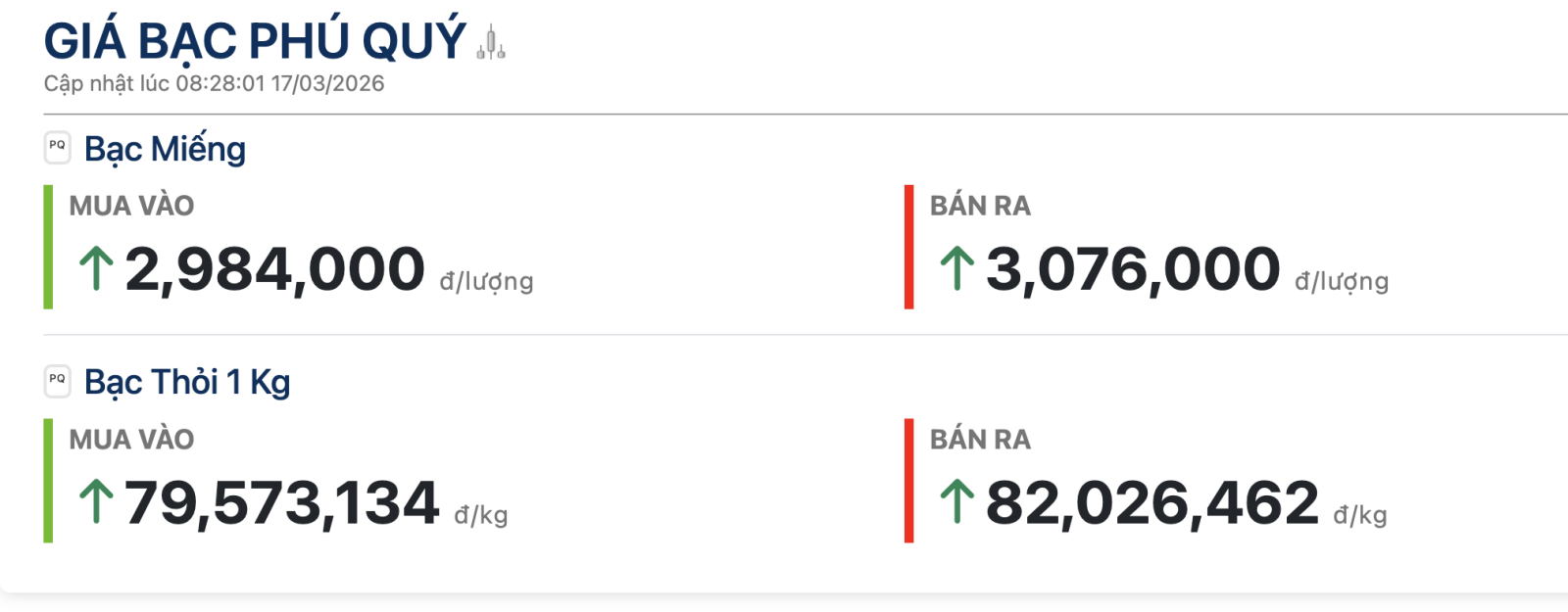
Task: Click the candlestick chart icon beside the title
Action: [491, 44]
